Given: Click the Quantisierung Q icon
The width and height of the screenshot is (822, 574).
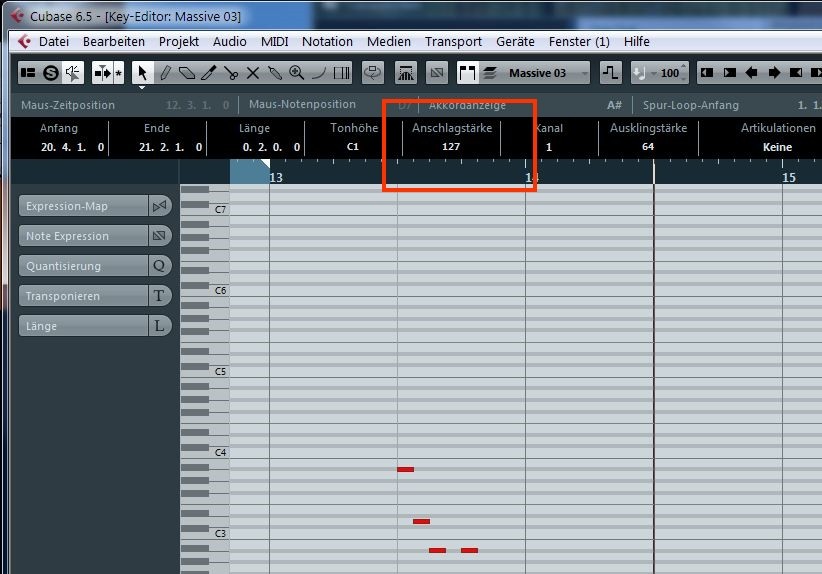Looking at the screenshot, I should [159, 266].
